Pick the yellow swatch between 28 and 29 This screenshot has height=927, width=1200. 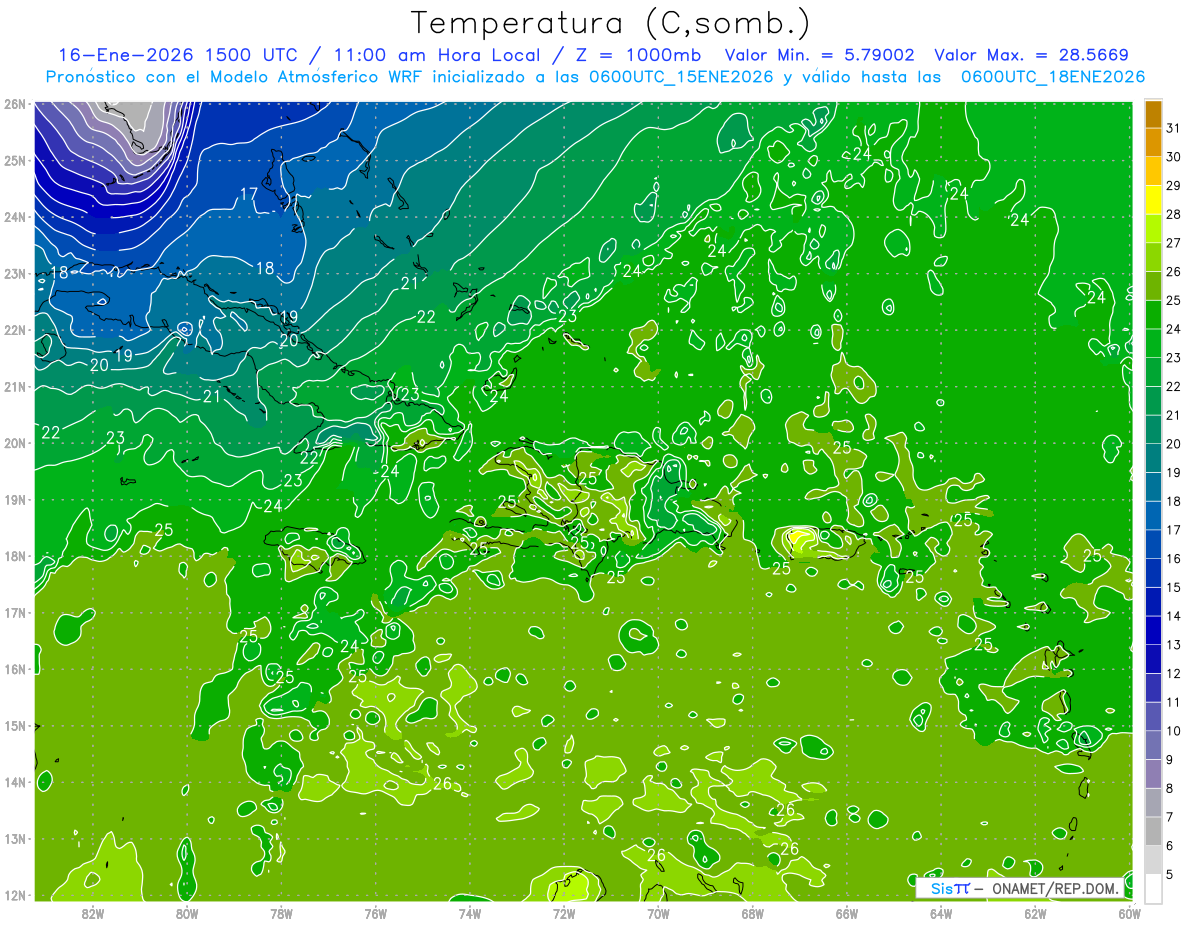pos(1153,199)
